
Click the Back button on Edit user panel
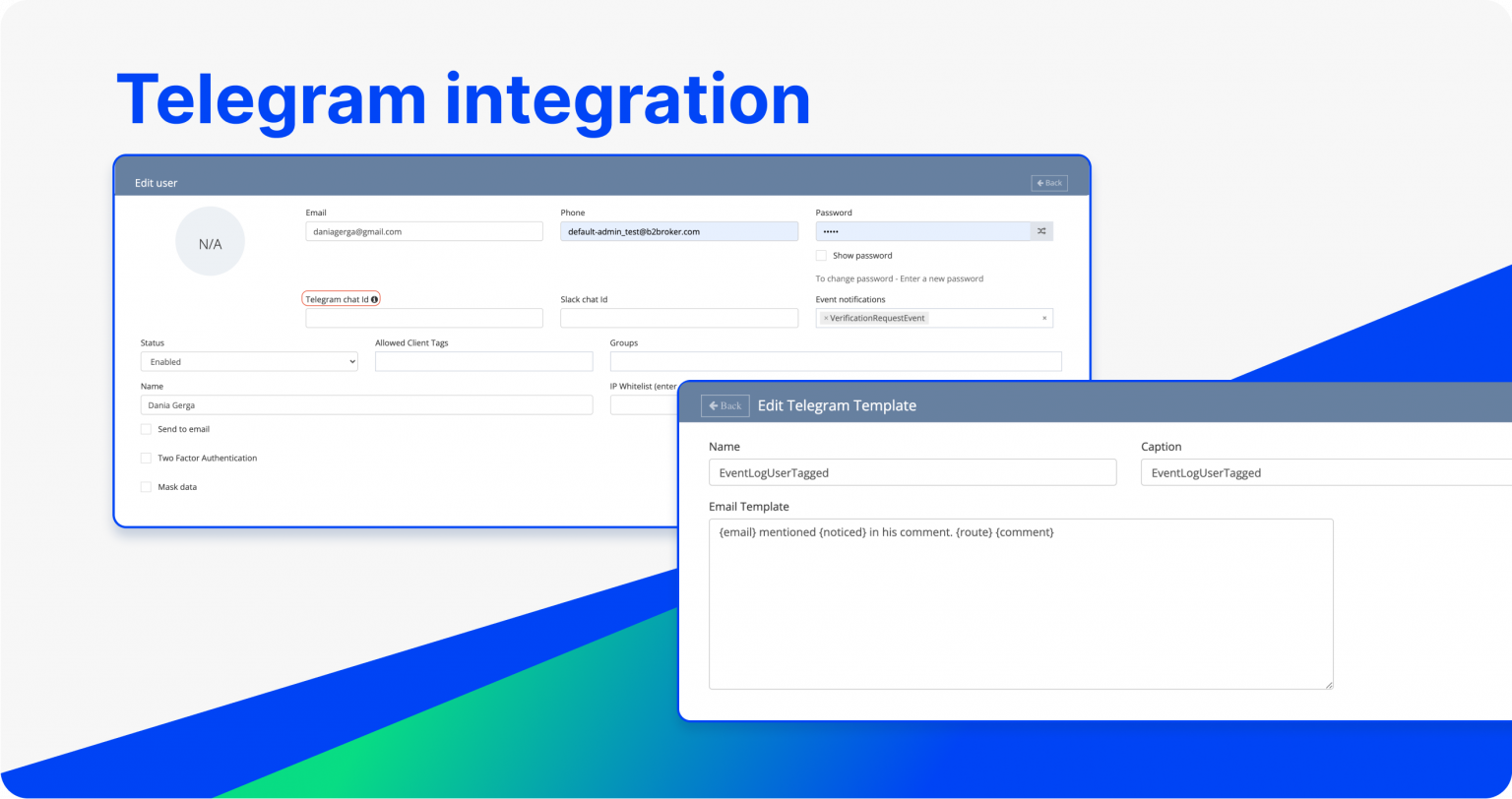point(1048,183)
